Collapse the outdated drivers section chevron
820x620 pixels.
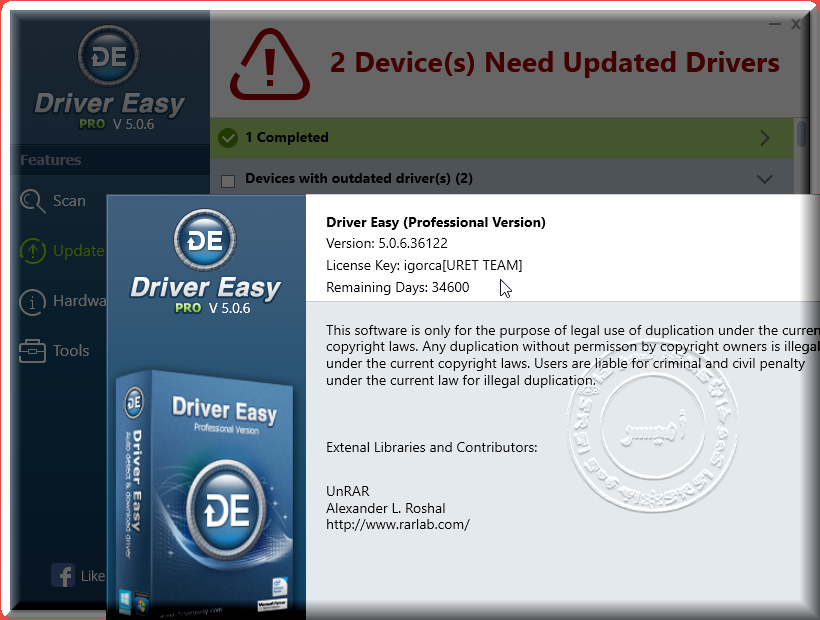click(x=765, y=179)
